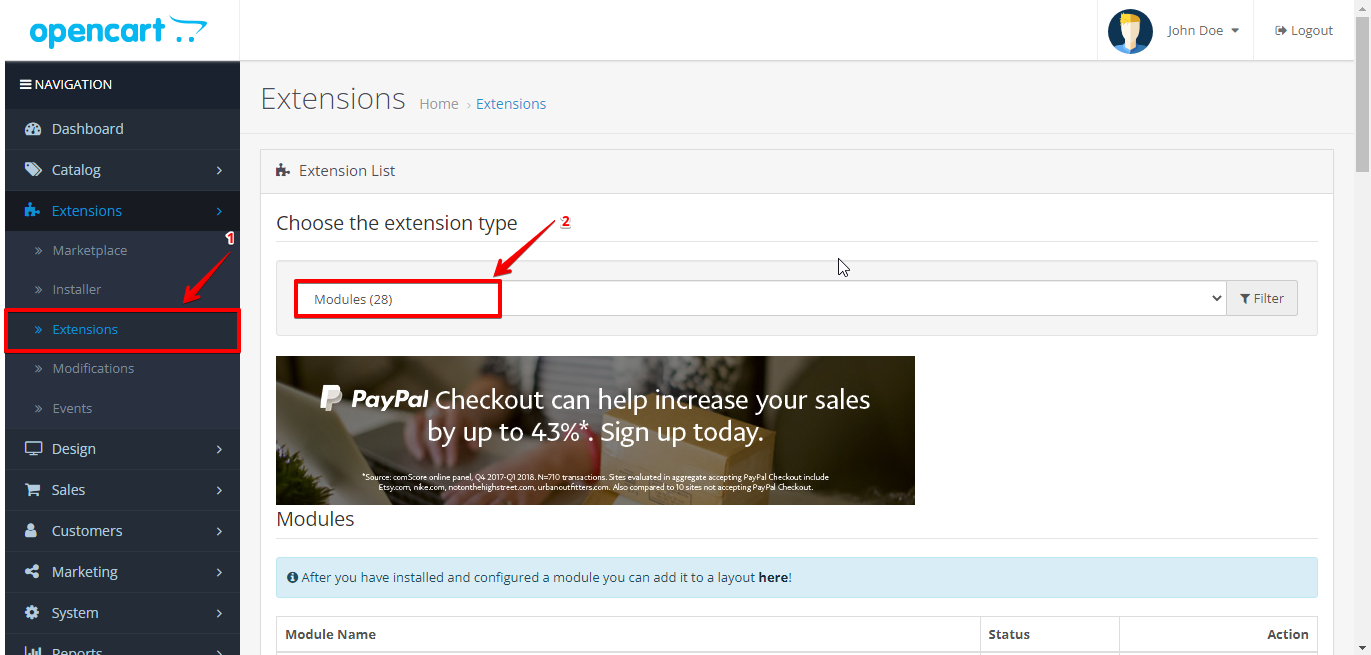Click the Filter button

[x=1262, y=298]
